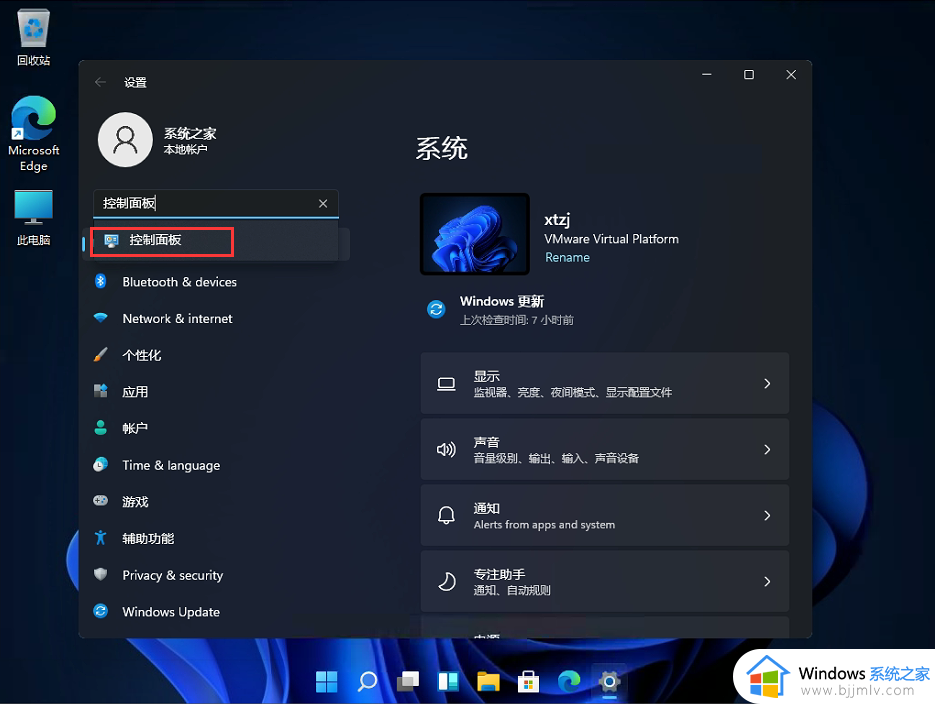Viewport: 935px width, 704px height.
Task: Click the 声音 speaker icon
Action: click(x=446, y=449)
